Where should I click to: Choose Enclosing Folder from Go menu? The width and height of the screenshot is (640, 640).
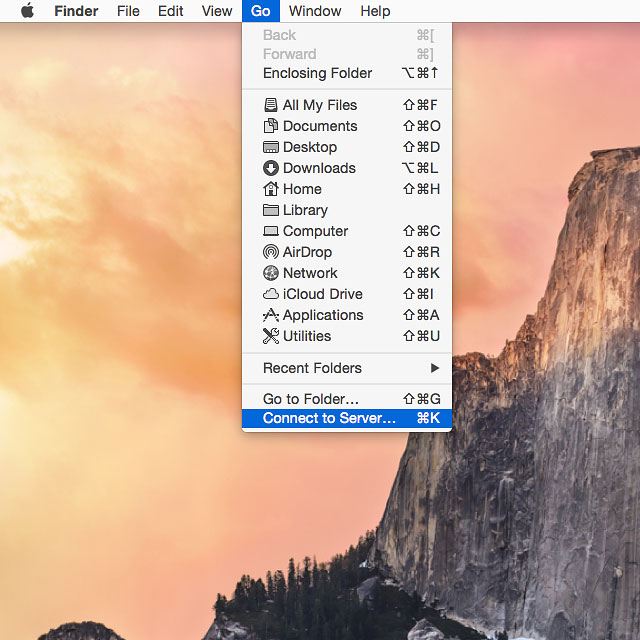tap(347, 73)
